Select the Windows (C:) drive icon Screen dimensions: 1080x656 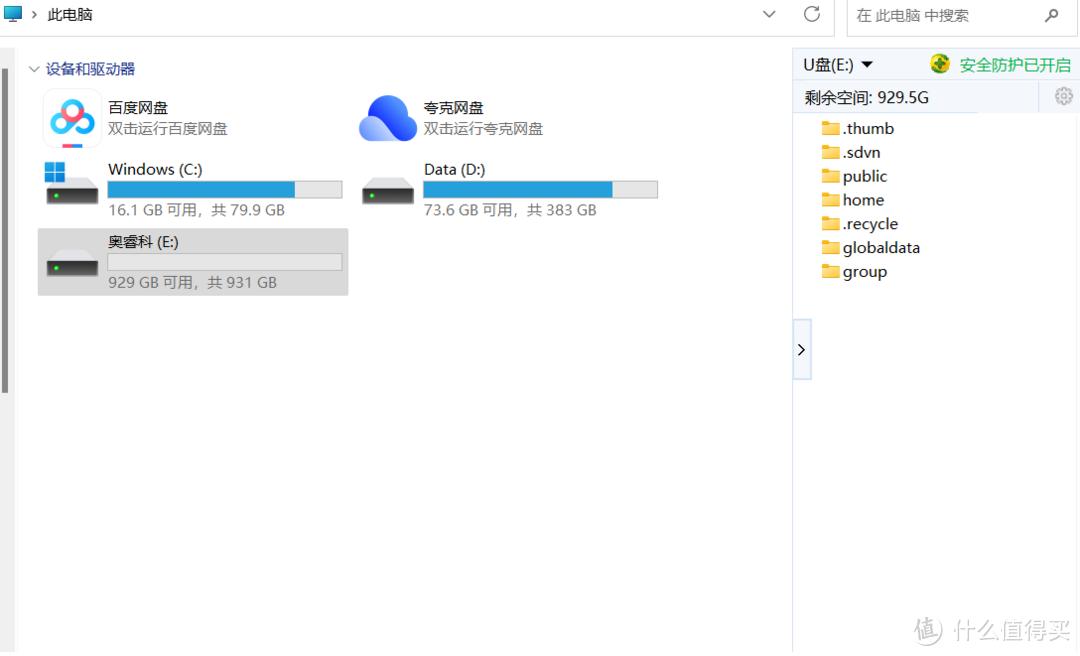(x=72, y=184)
